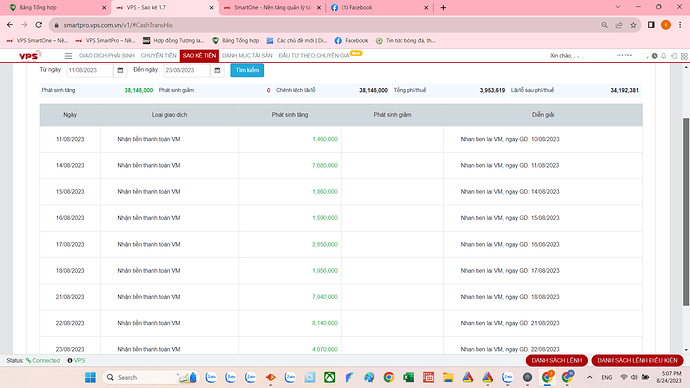
Task: Share this page via address bar icon
Action: (619, 25)
